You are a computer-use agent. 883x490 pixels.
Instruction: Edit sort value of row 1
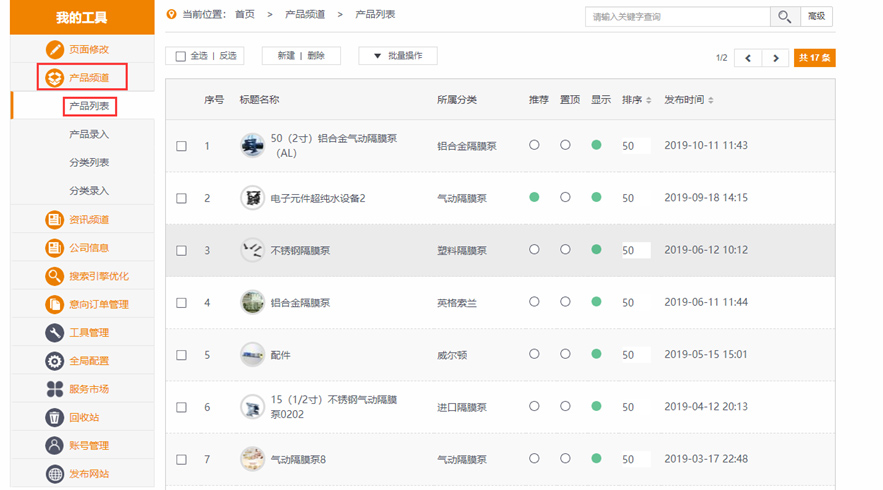635,146
